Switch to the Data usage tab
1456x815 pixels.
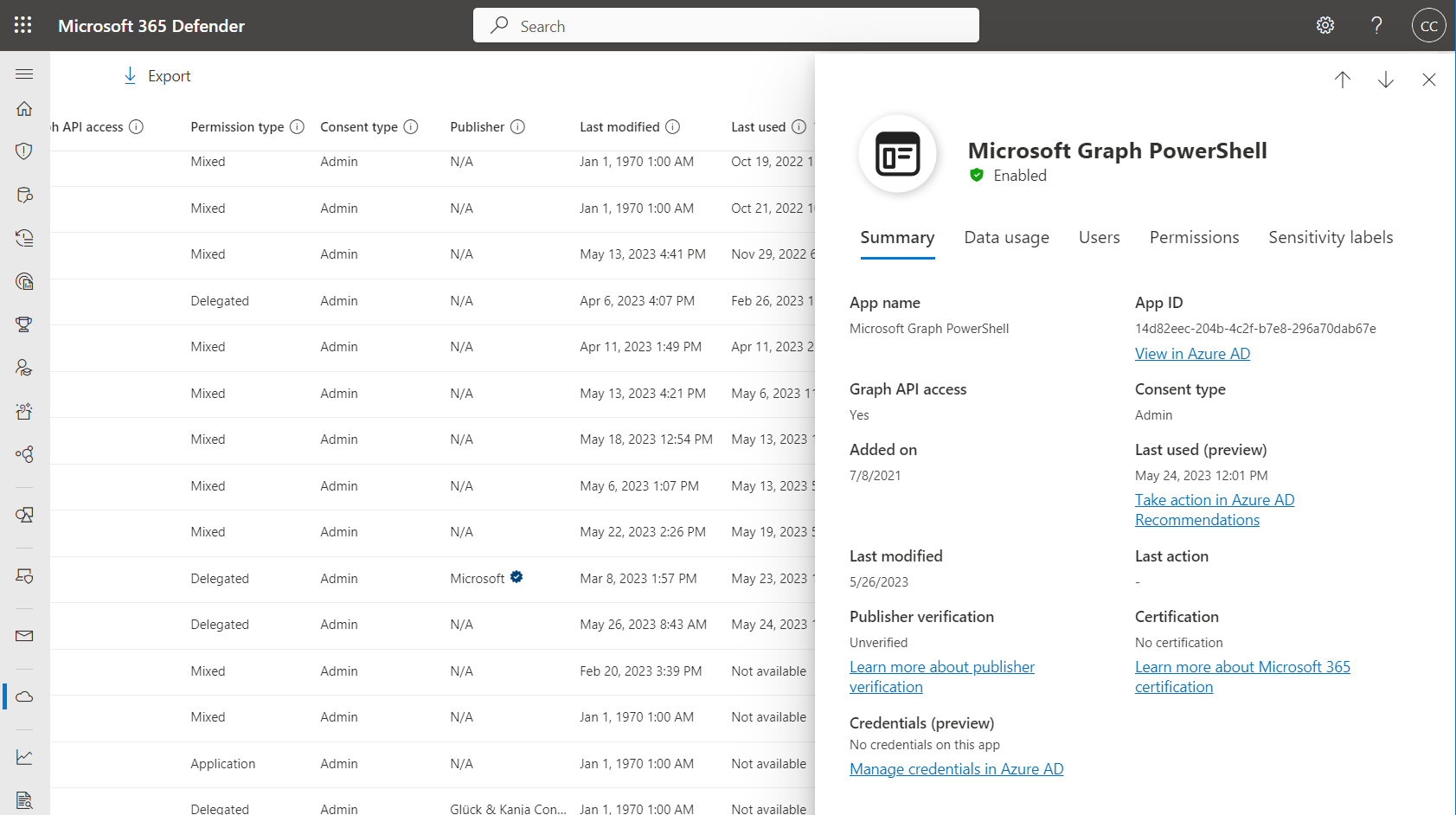[x=1007, y=238]
